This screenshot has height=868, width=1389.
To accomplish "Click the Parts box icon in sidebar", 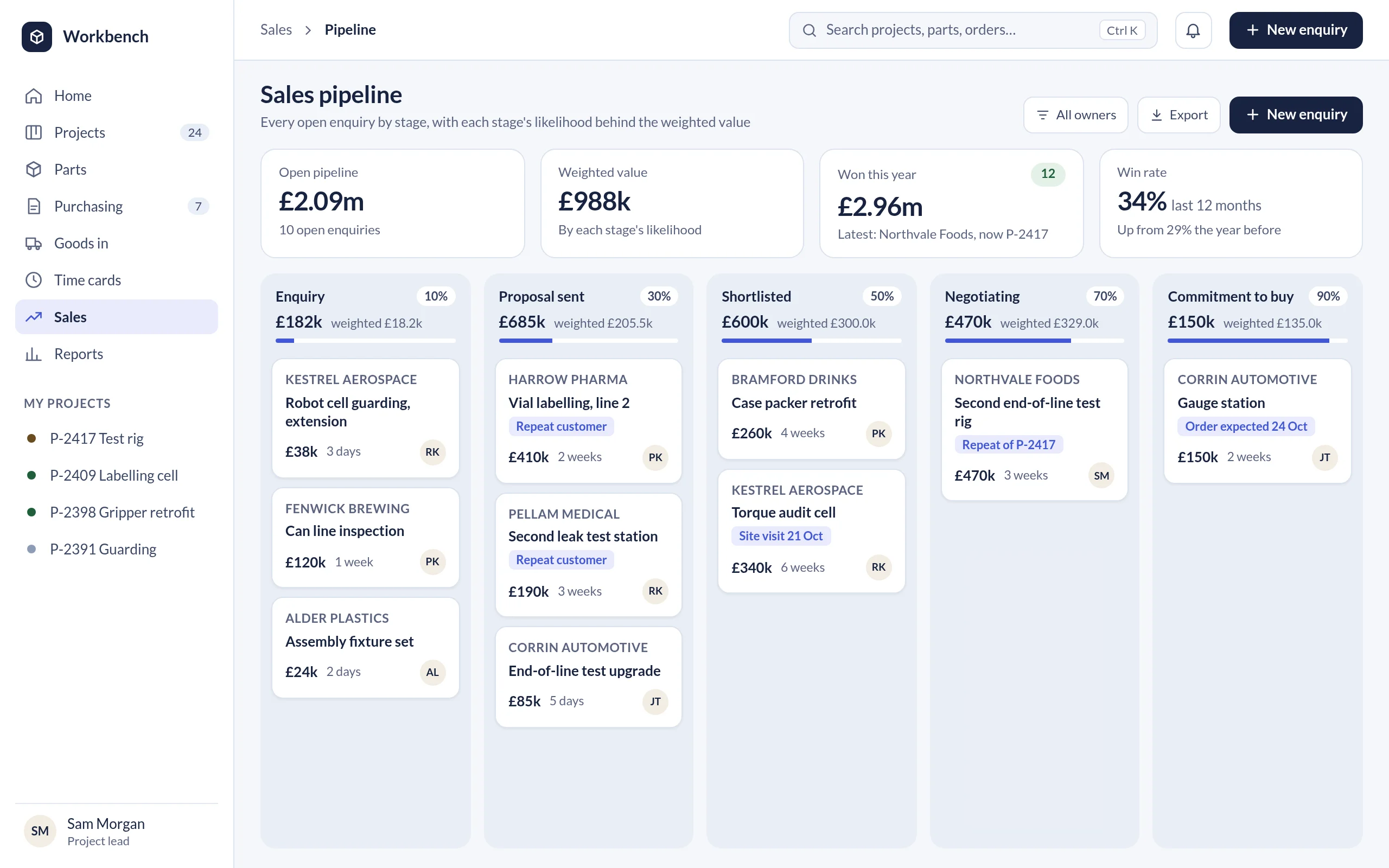I will pyautogui.click(x=34, y=169).
